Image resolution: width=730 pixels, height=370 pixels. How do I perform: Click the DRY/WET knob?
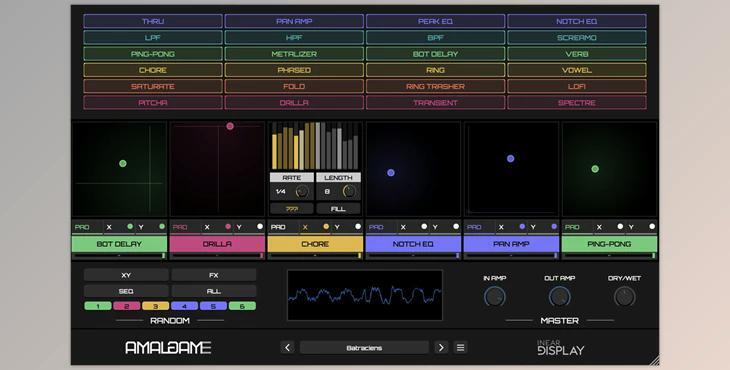pos(624,296)
